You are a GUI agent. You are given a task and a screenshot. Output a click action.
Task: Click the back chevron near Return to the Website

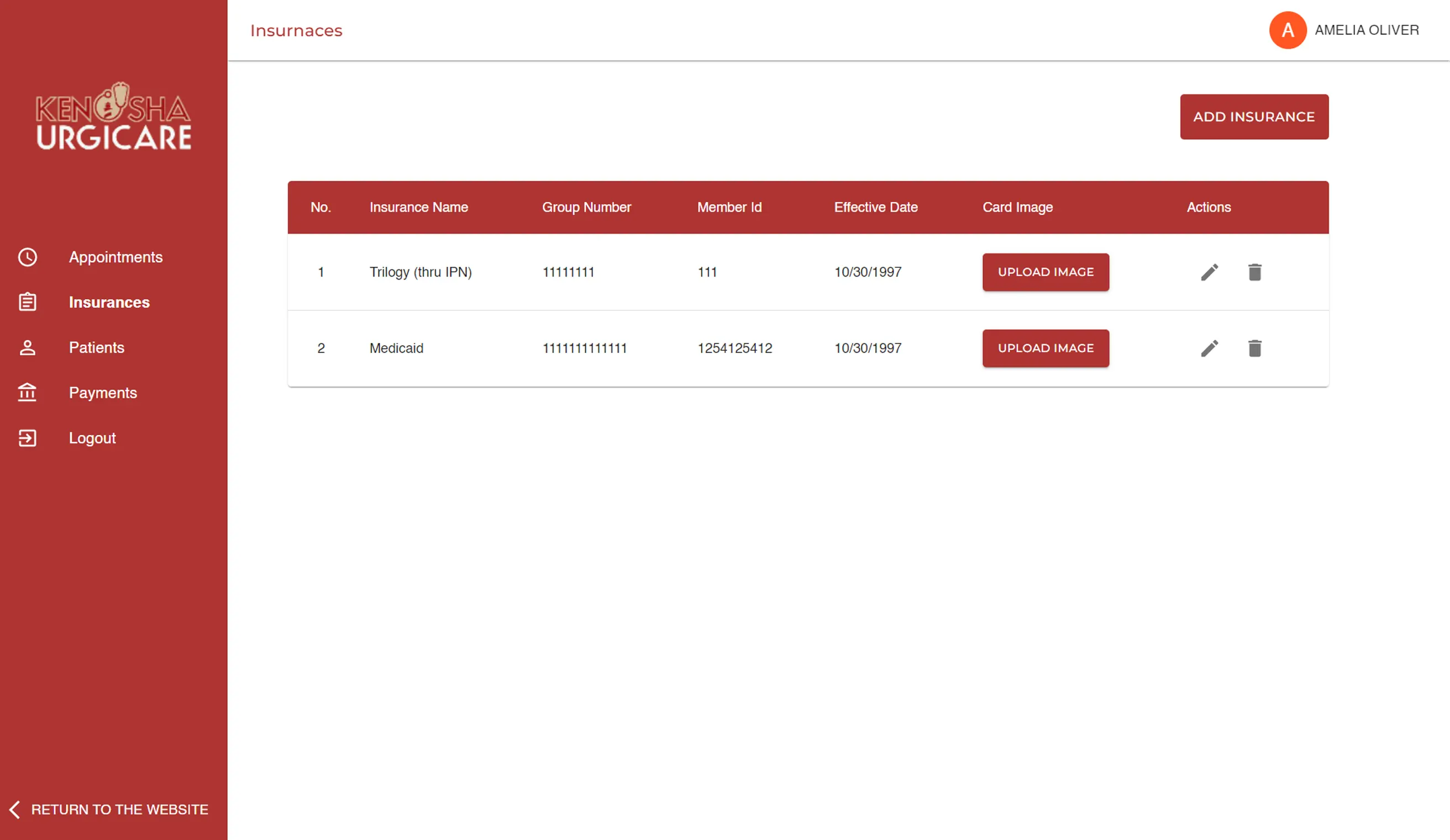(14, 810)
